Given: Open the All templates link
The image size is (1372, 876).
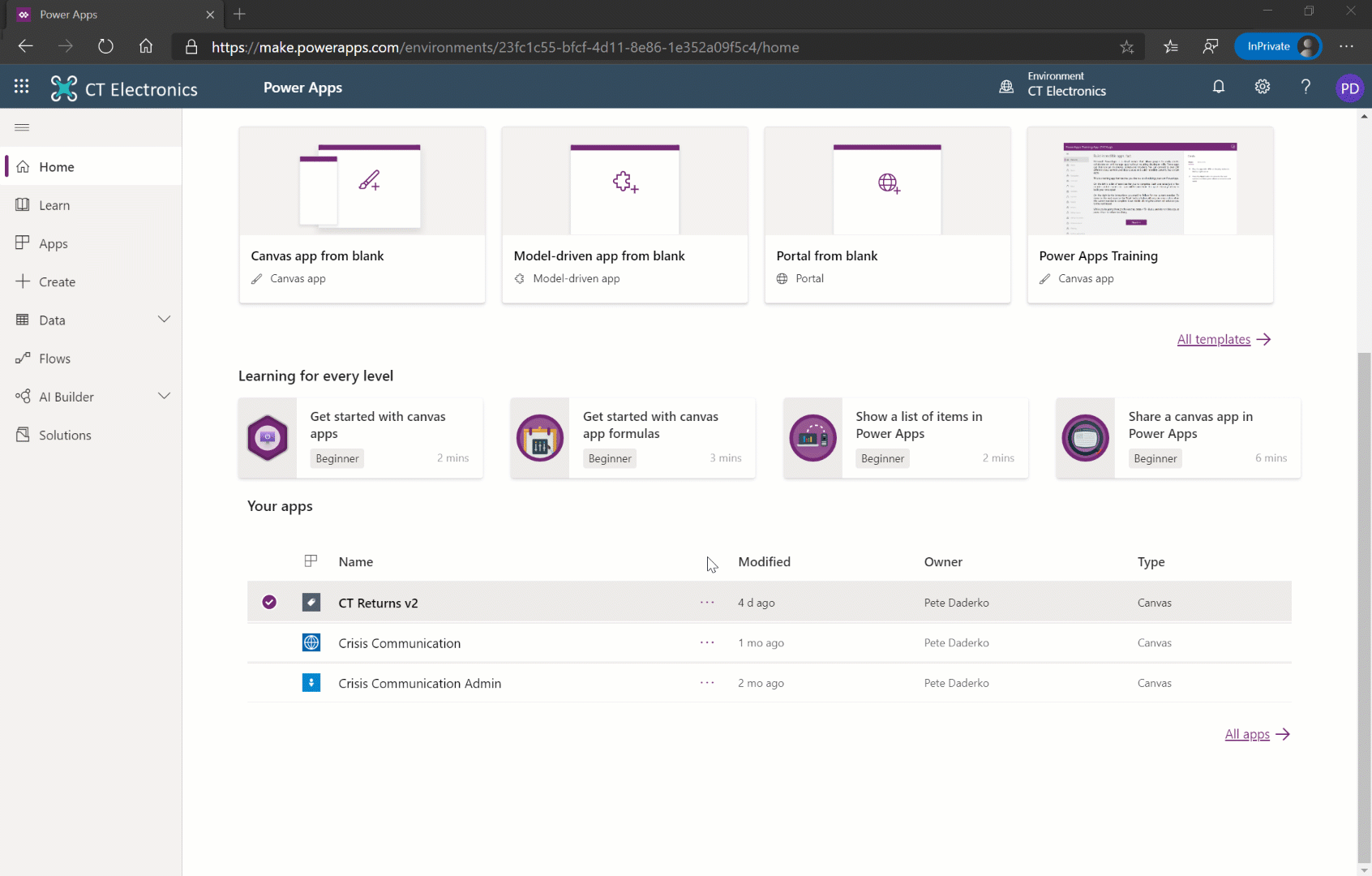Looking at the screenshot, I should click(x=1213, y=339).
